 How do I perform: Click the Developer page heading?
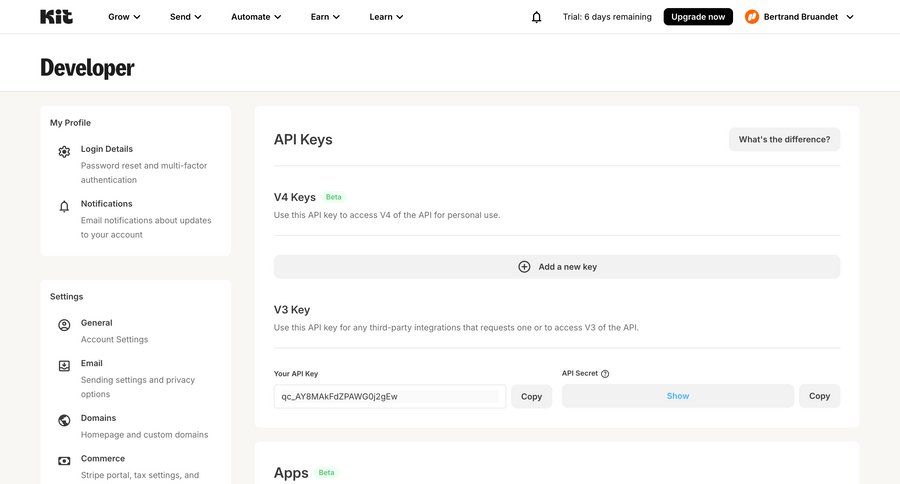(x=87, y=68)
